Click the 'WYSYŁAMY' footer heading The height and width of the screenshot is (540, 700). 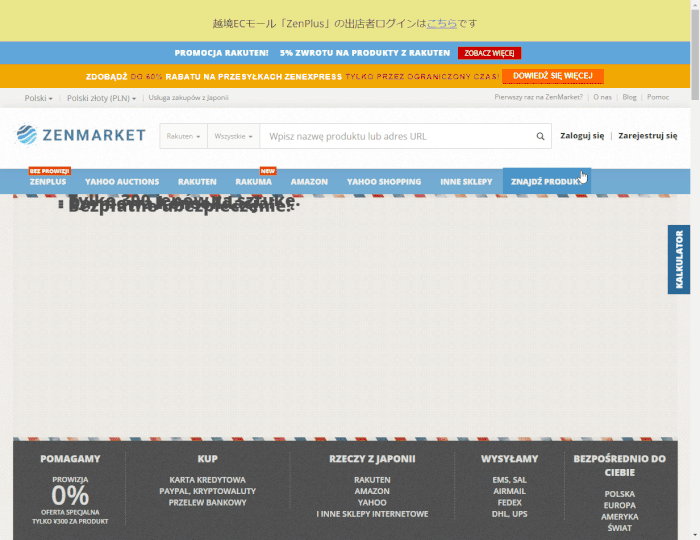coord(509,459)
